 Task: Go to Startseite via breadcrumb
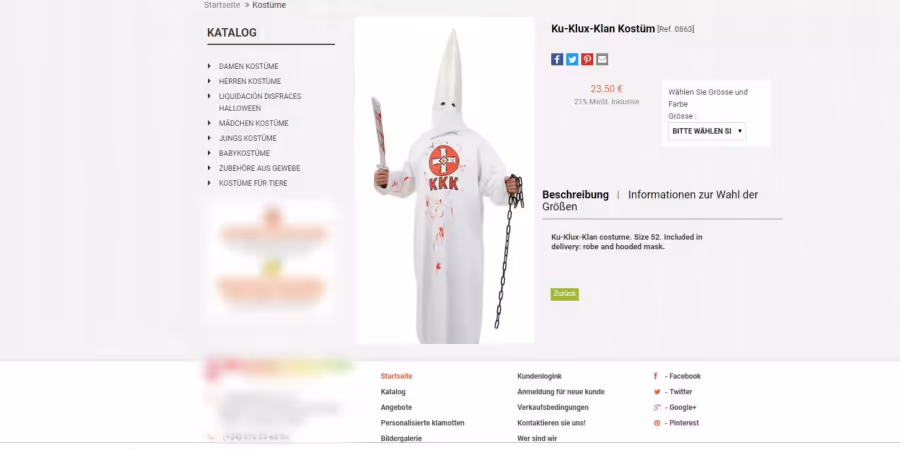222,5
